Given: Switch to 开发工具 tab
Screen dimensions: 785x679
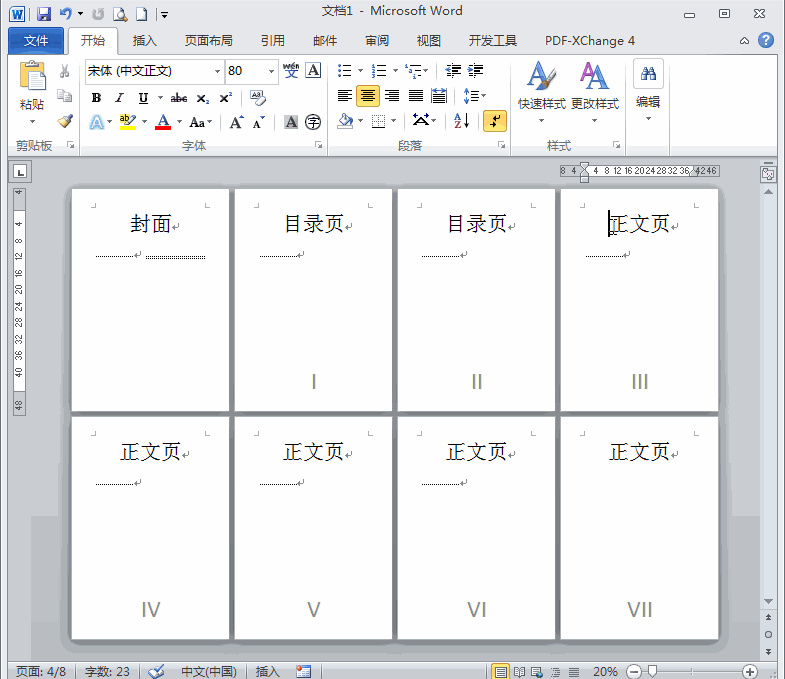Looking at the screenshot, I should pyautogui.click(x=492, y=41).
